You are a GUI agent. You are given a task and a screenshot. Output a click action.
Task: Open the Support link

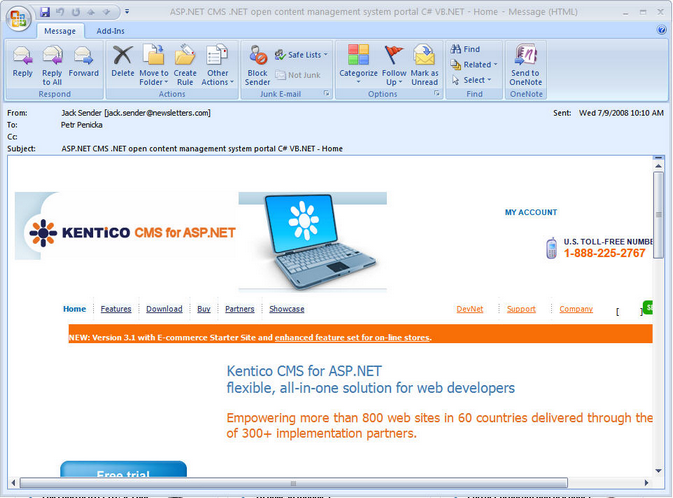tap(521, 309)
